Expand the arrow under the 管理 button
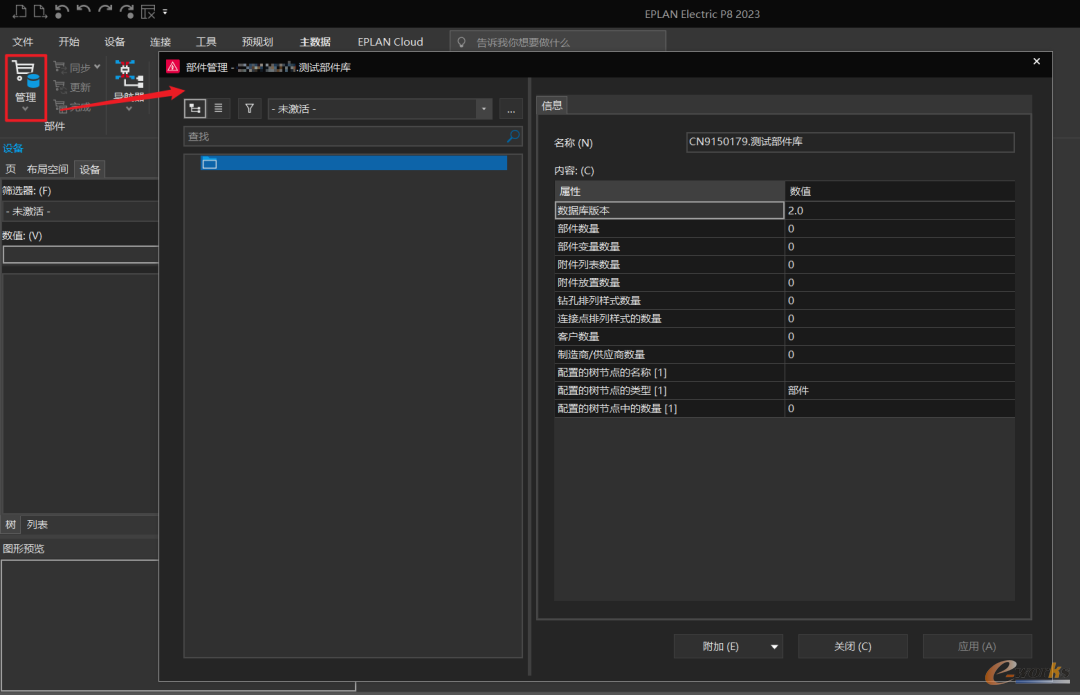 25,109
